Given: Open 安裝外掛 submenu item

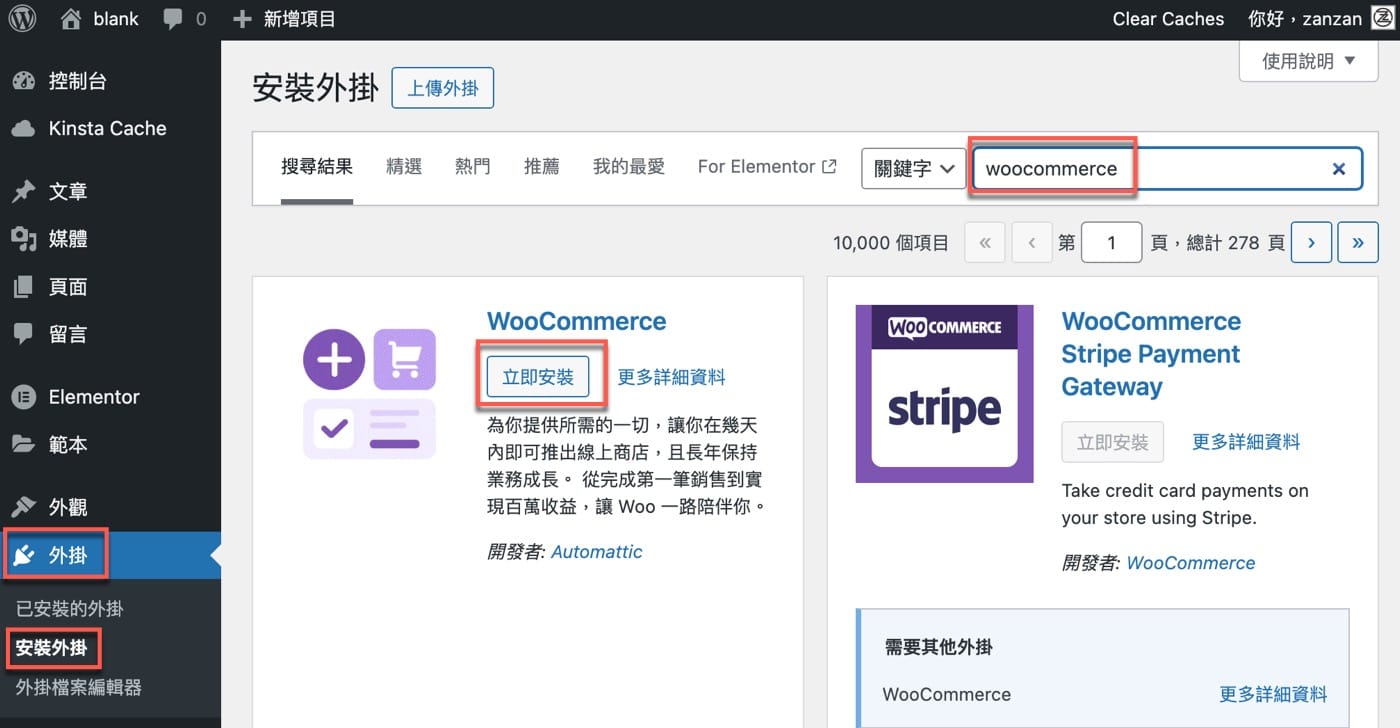Looking at the screenshot, I should 51,648.
